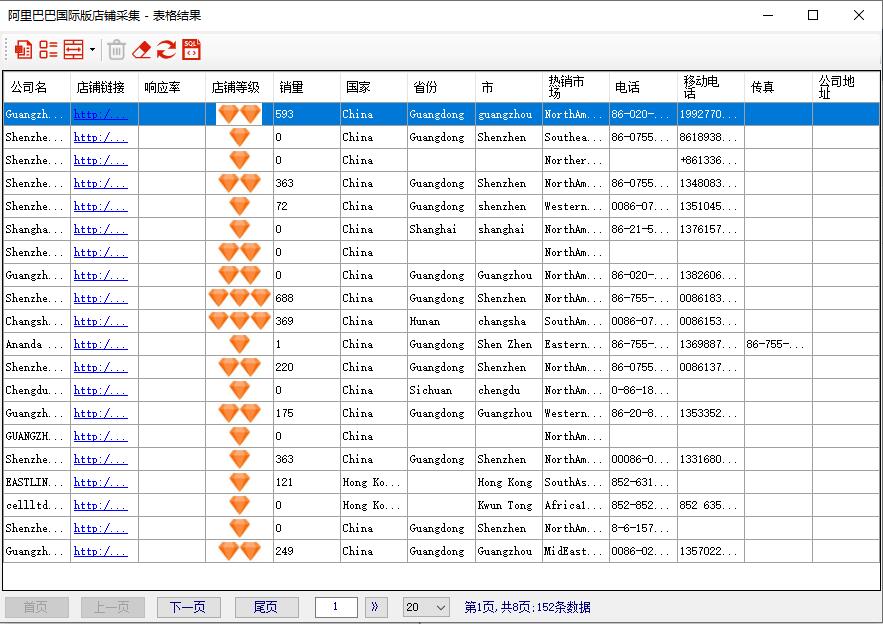
Task: Click the export to file toolbar icon
Action: coord(23,50)
